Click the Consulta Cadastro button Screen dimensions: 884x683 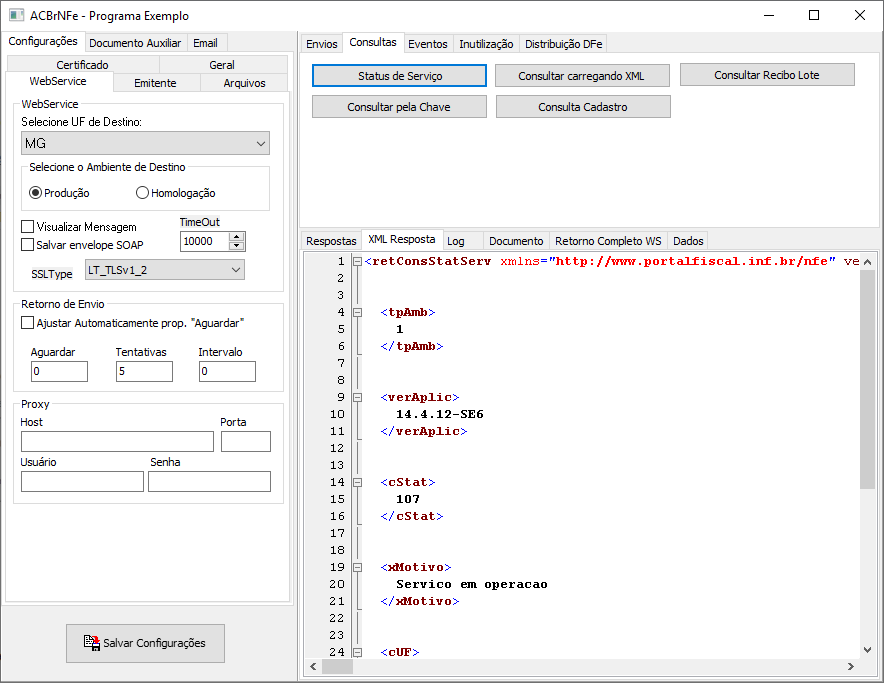(583, 107)
